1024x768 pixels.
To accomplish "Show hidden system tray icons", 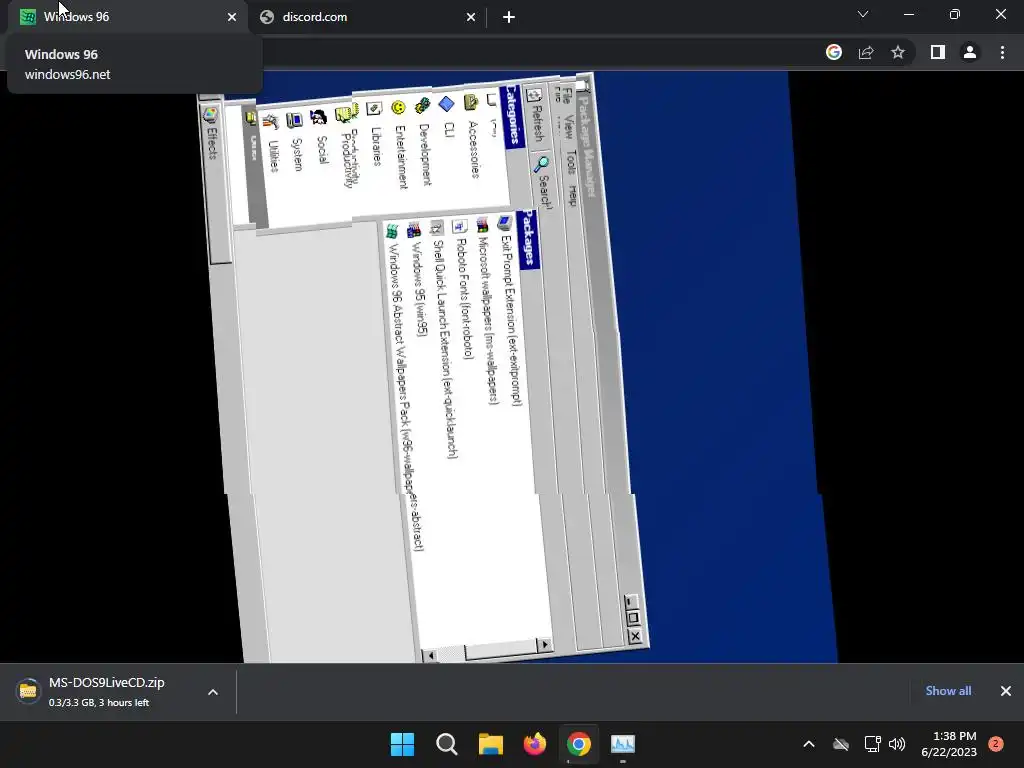I will pyautogui.click(x=808, y=744).
